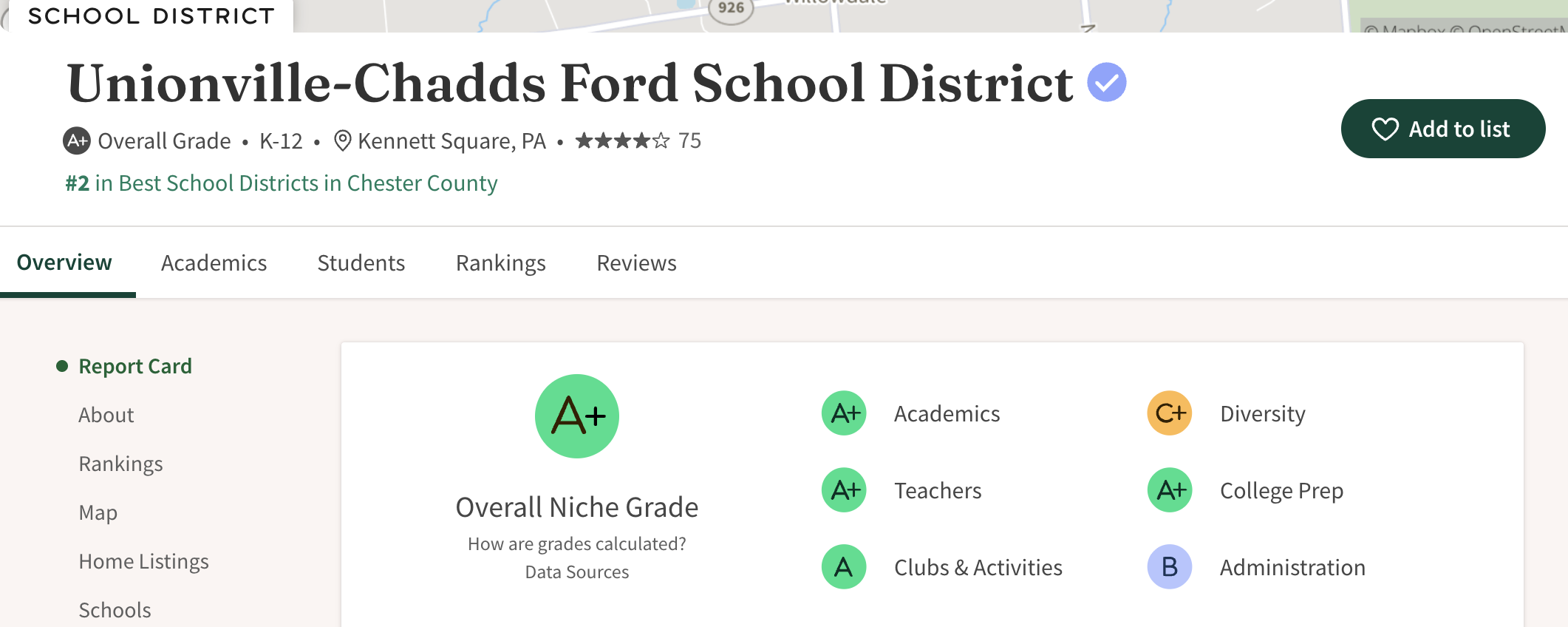Go to the Rankings tab

point(500,263)
